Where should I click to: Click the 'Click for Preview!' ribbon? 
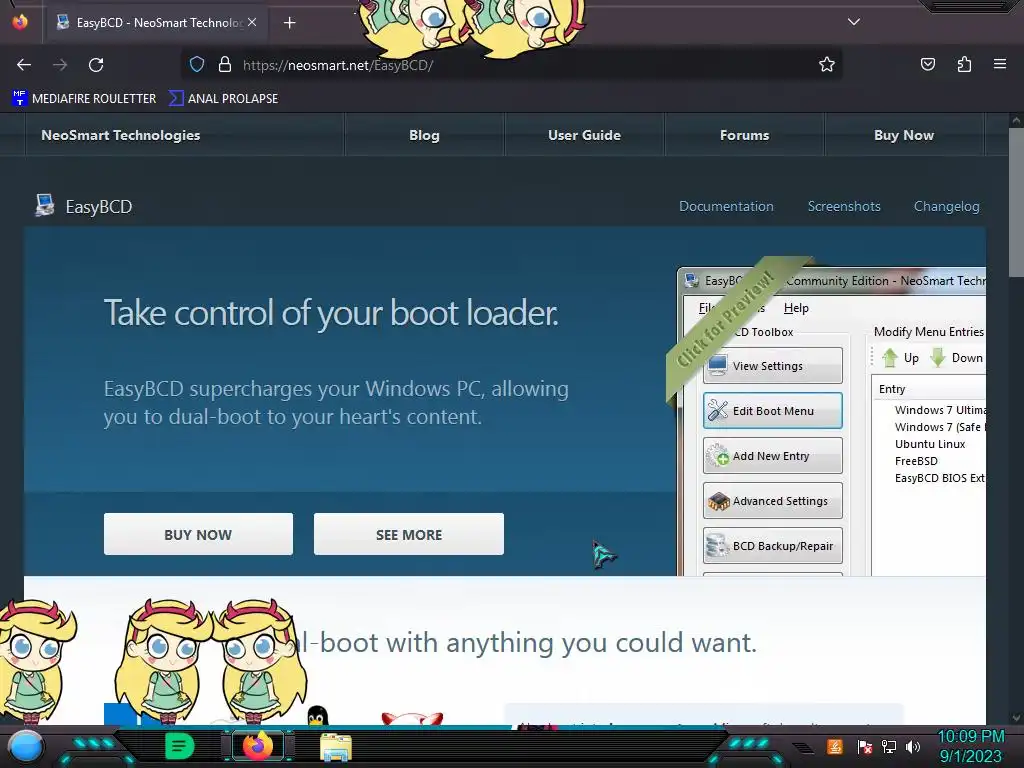[x=726, y=320]
